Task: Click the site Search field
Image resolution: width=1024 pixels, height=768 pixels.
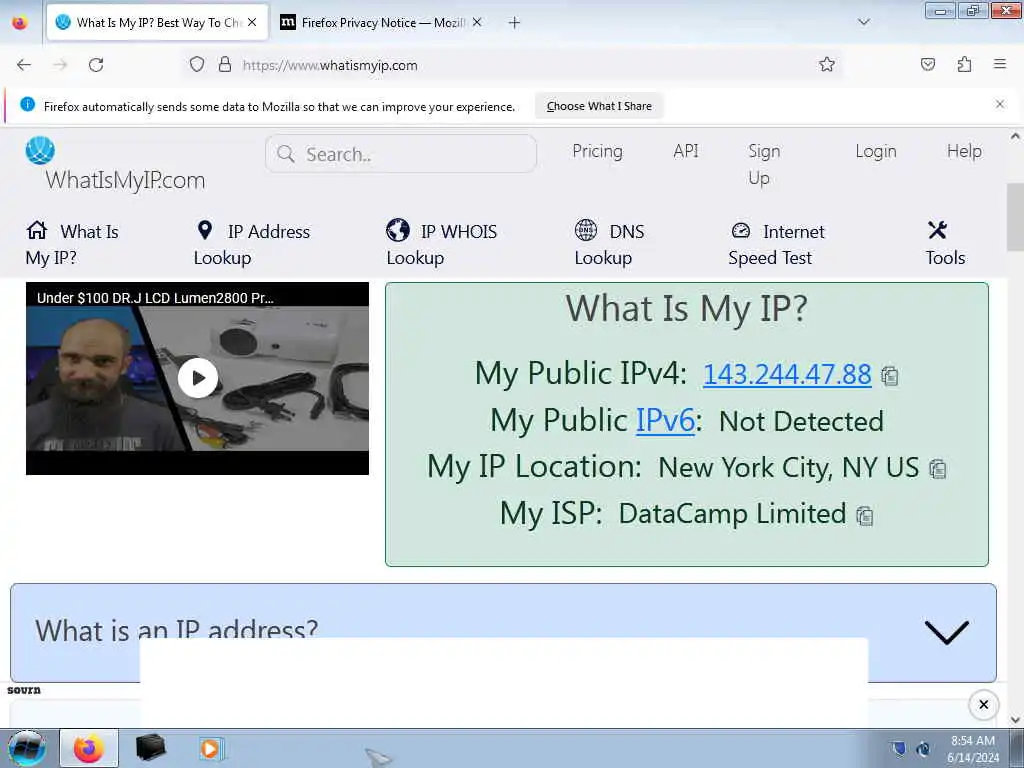Action: click(401, 154)
